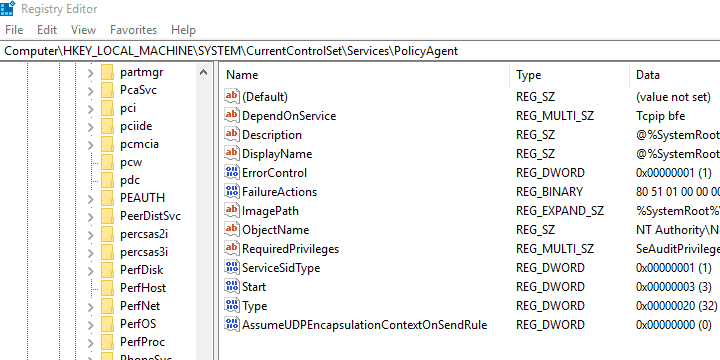Viewport: 720px width, 360px height.
Task: Expand the partmgr tree node
Action: tap(90, 73)
